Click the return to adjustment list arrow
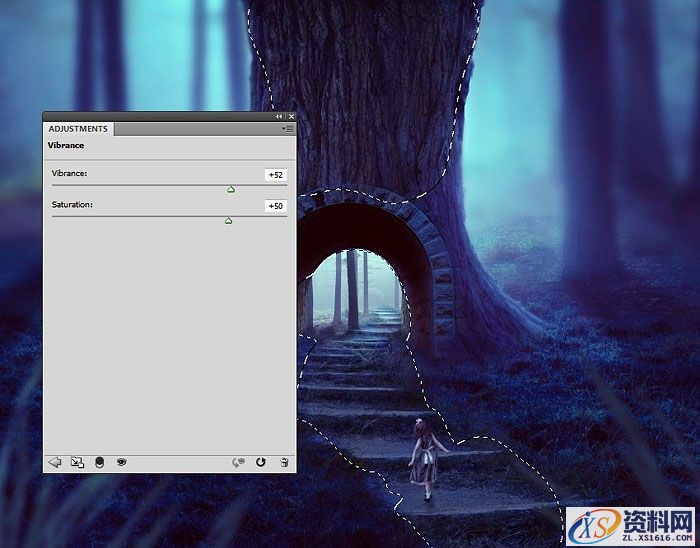 55,462
